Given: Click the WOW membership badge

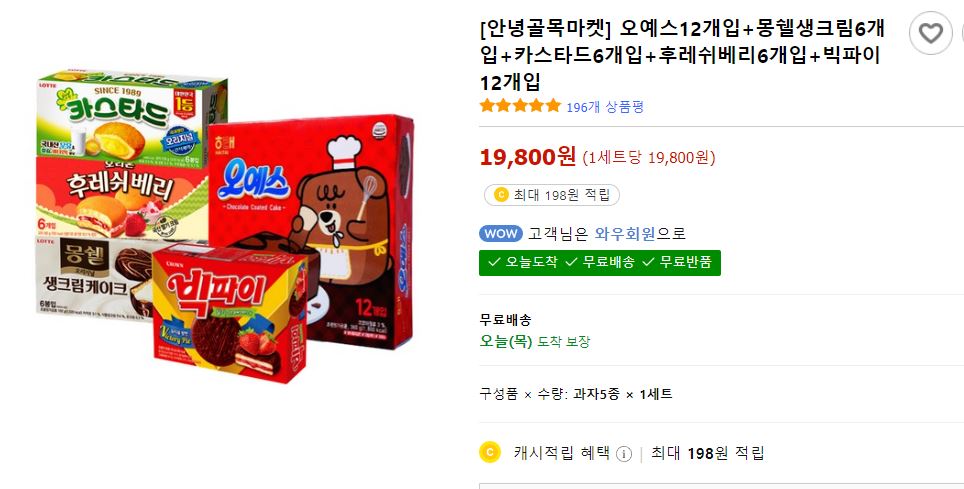Looking at the screenshot, I should point(500,233).
